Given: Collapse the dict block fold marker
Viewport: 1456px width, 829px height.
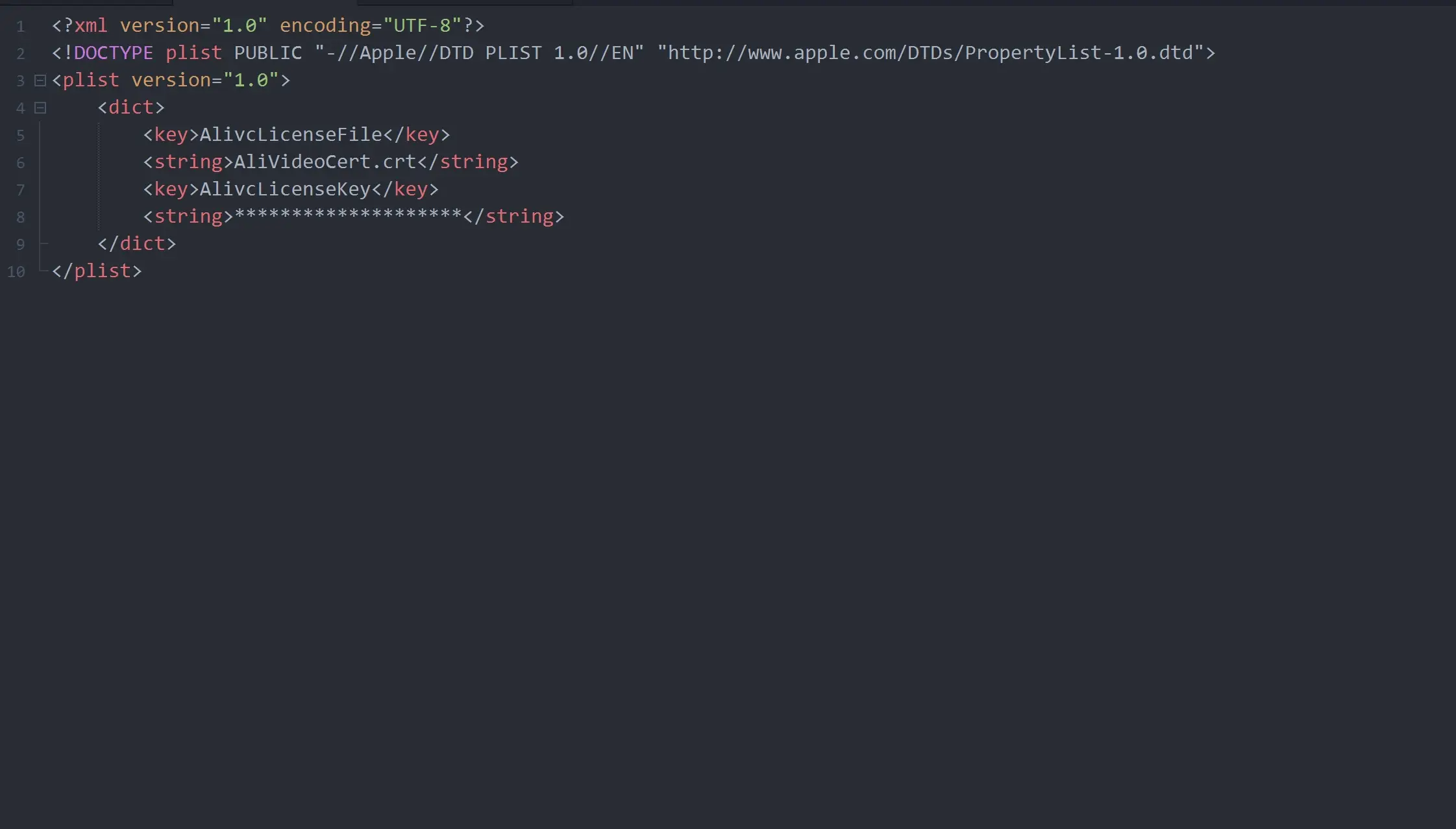Looking at the screenshot, I should point(40,108).
